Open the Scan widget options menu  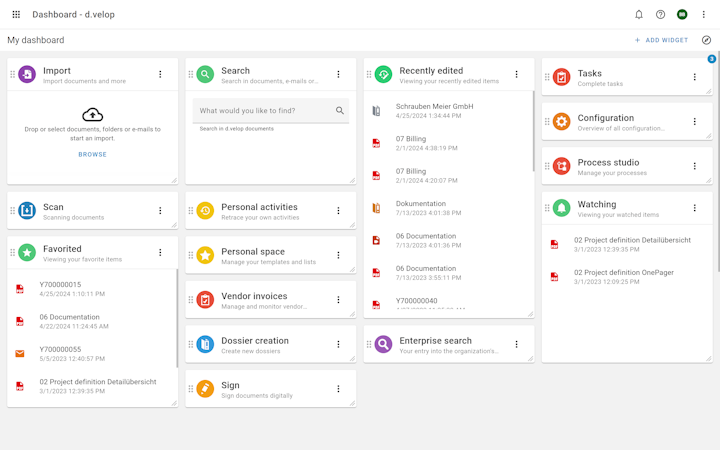160,210
